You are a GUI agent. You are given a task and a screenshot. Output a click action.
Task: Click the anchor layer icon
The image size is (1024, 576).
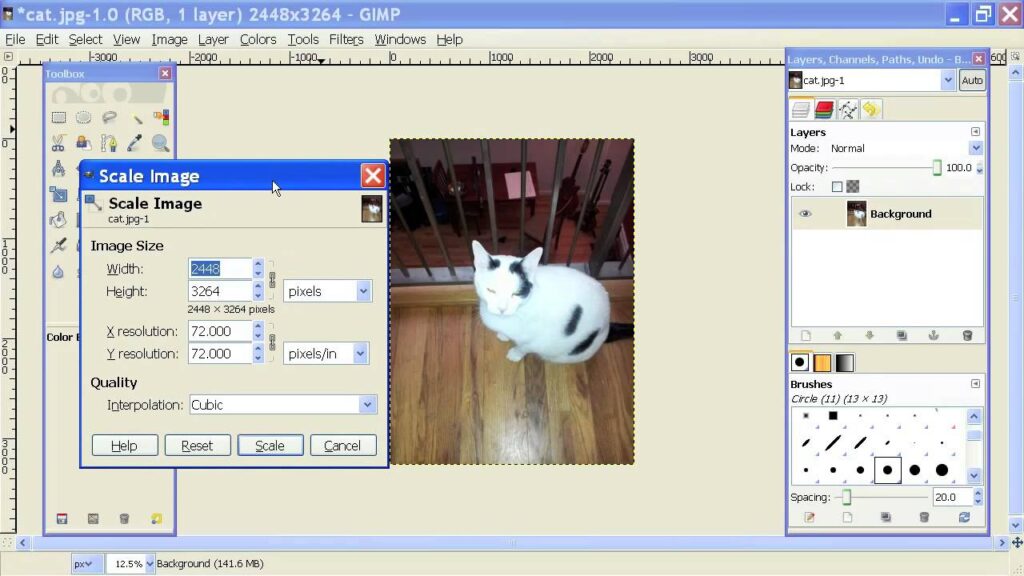point(934,336)
